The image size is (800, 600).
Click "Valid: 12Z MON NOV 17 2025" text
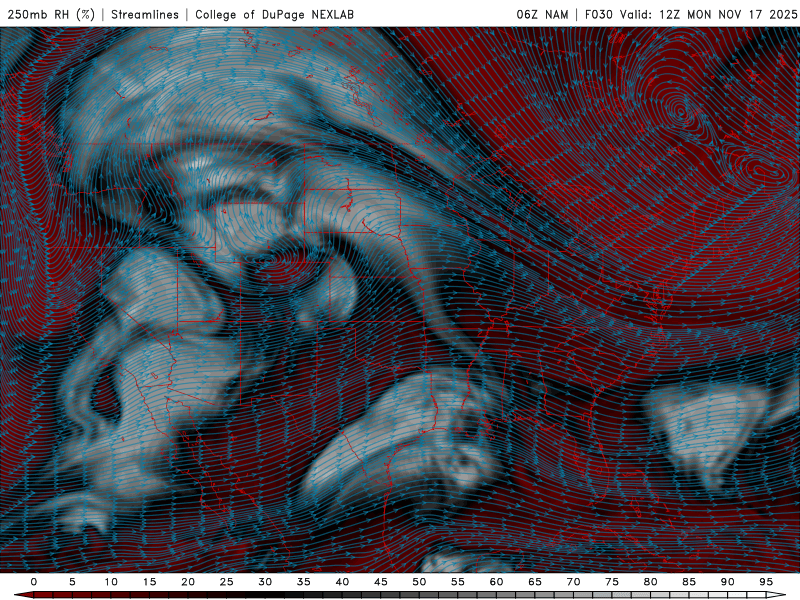click(x=708, y=14)
